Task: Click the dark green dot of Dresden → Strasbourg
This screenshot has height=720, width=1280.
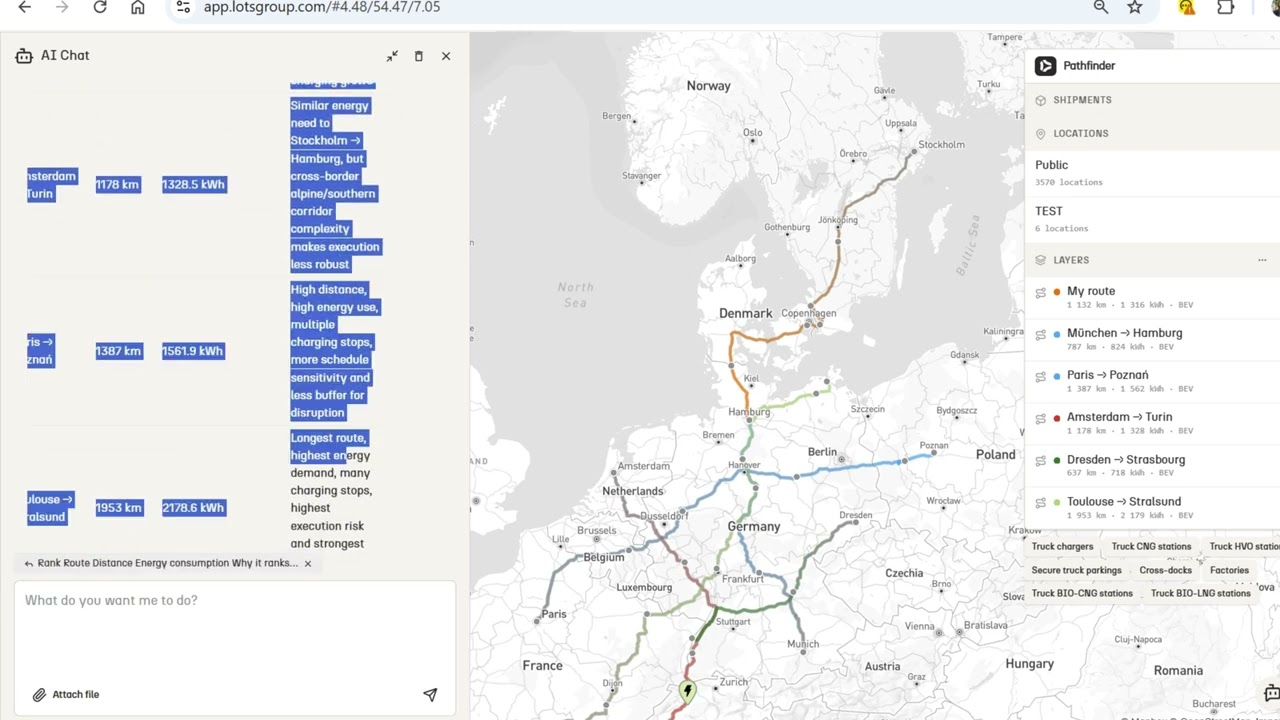Action: pyautogui.click(x=1057, y=460)
